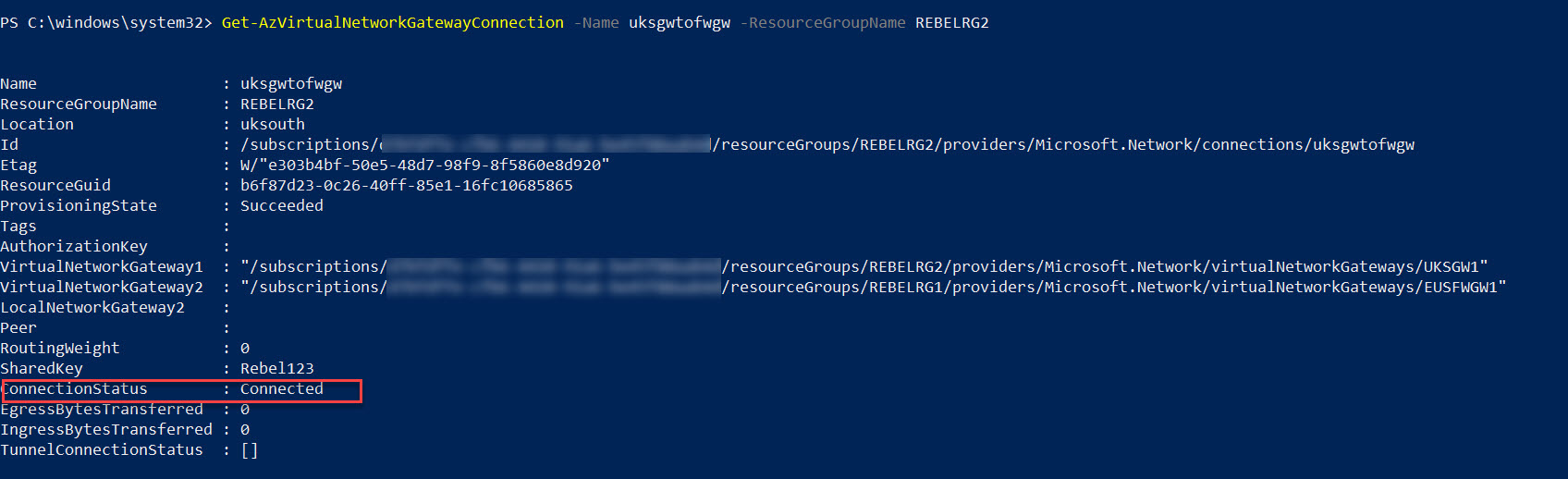Click the ResourceGuid value b6f87d23

[406, 186]
